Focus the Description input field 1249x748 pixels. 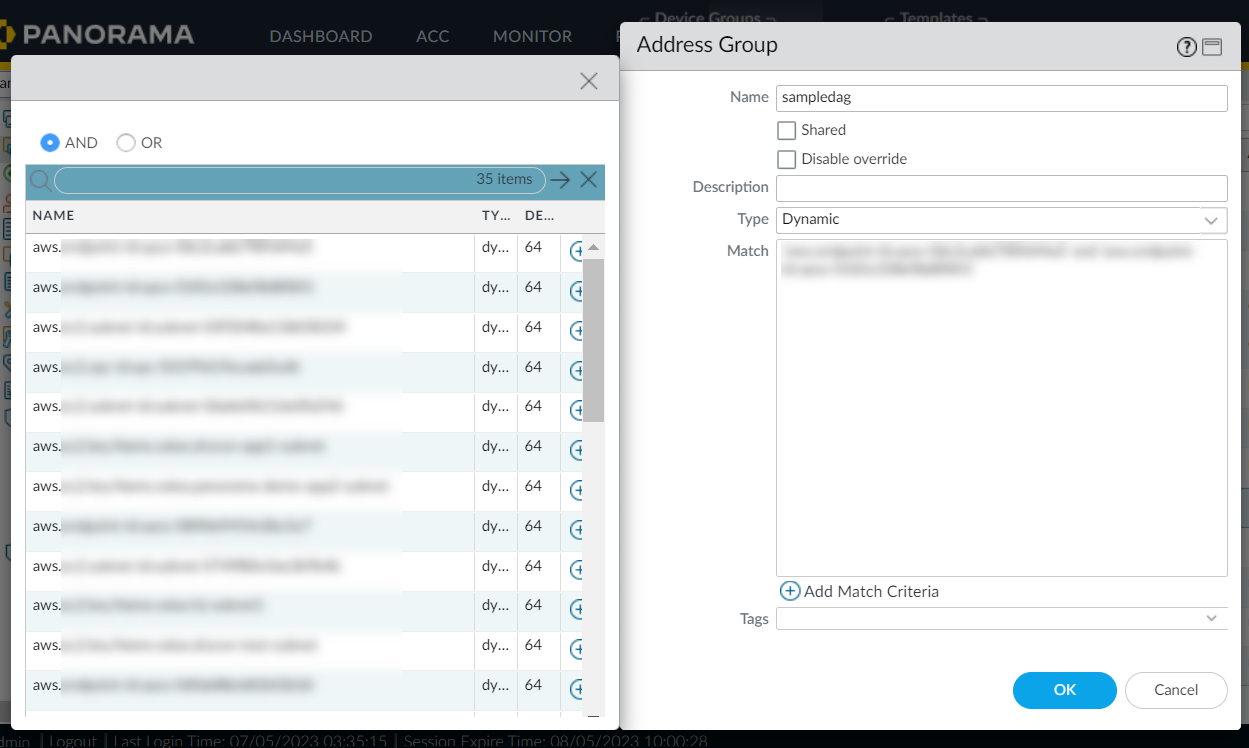[1001, 188]
